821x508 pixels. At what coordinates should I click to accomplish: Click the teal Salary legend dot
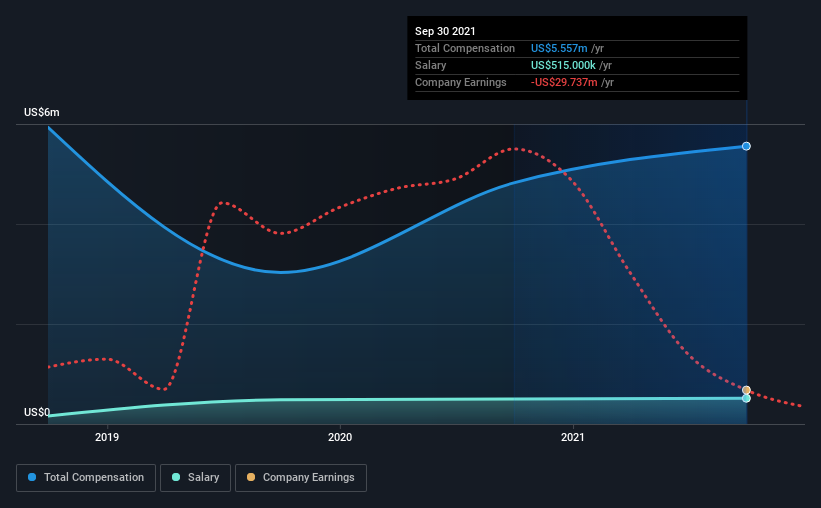tap(176, 477)
